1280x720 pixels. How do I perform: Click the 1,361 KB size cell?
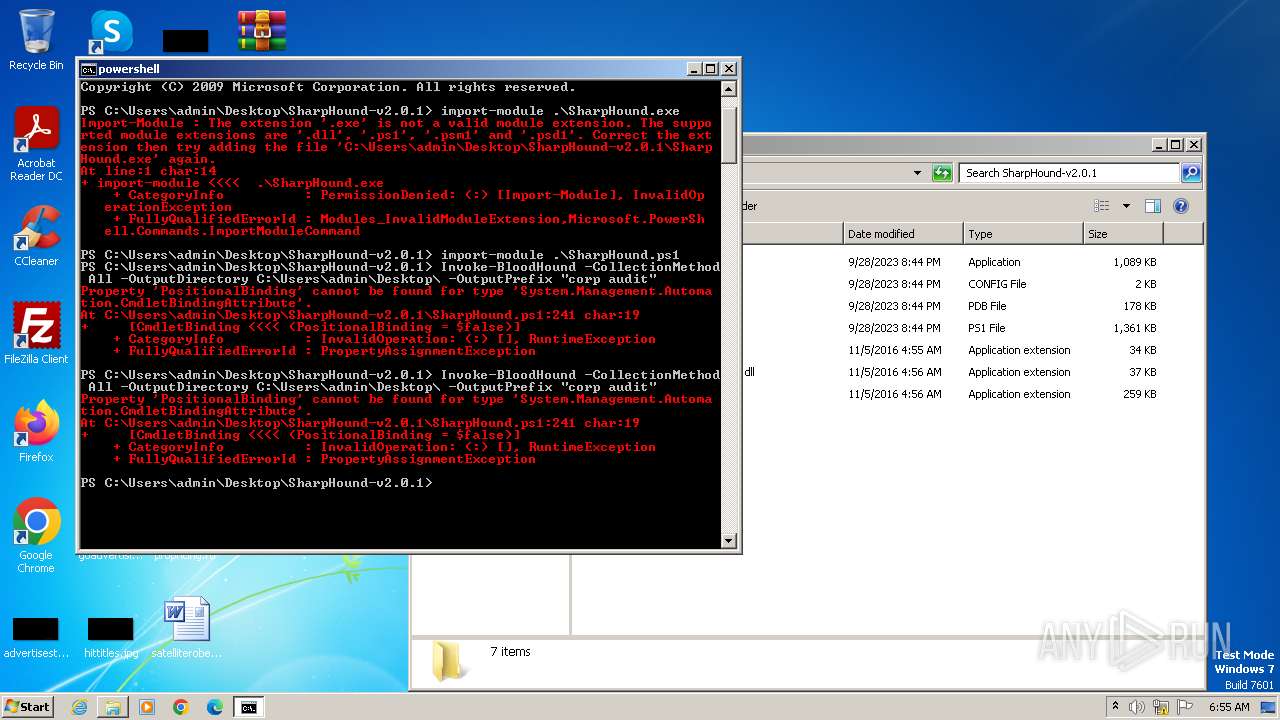[1135, 328]
